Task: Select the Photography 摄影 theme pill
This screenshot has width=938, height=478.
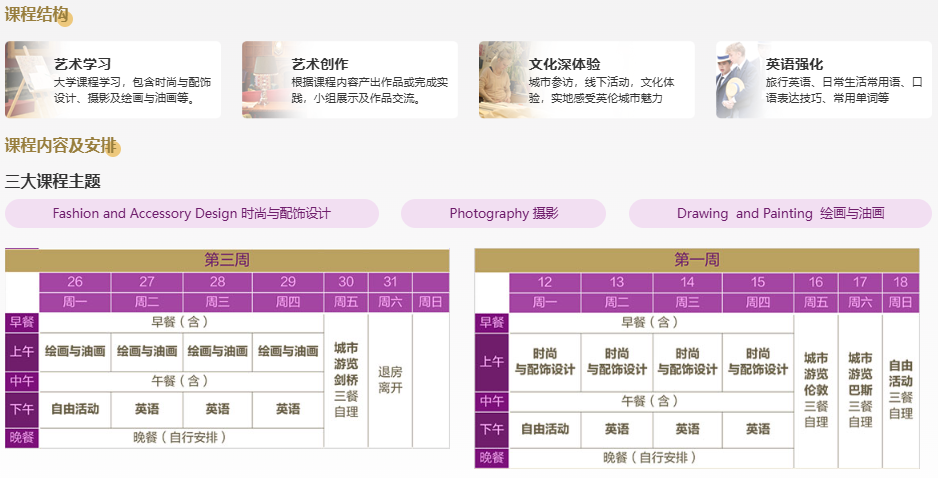Action: [x=503, y=214]
